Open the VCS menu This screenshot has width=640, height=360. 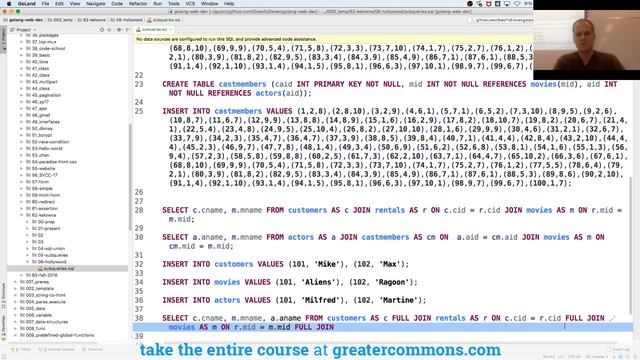click(190, 4)
